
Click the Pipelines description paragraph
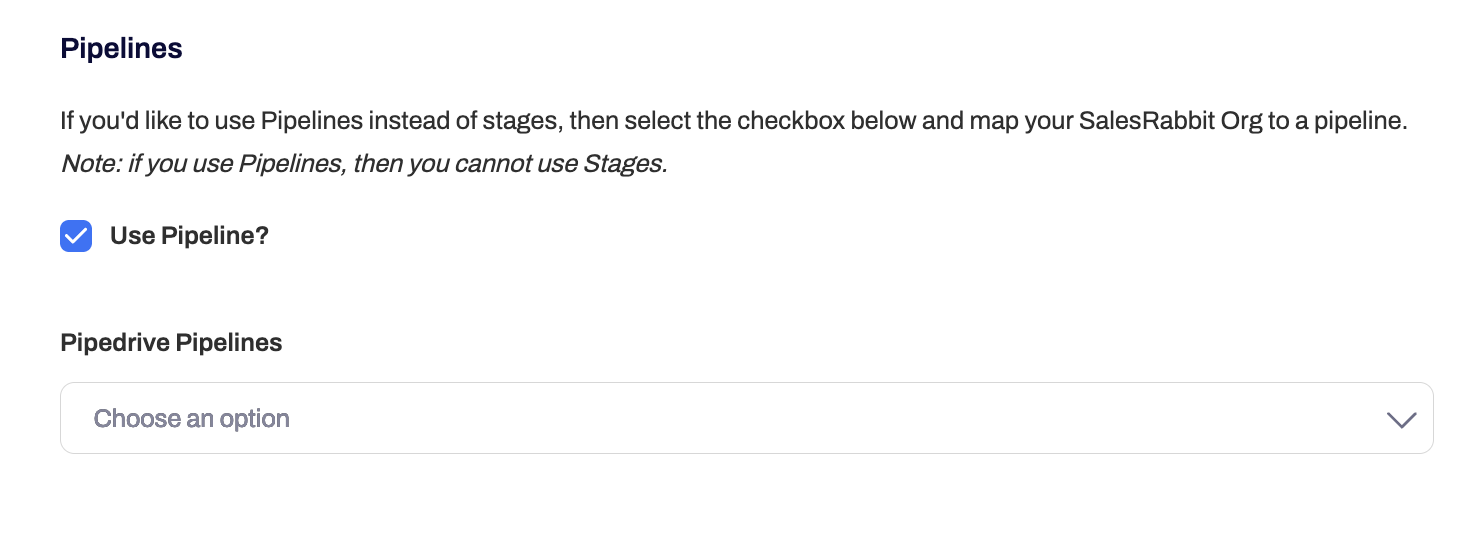tap(733, 122)
